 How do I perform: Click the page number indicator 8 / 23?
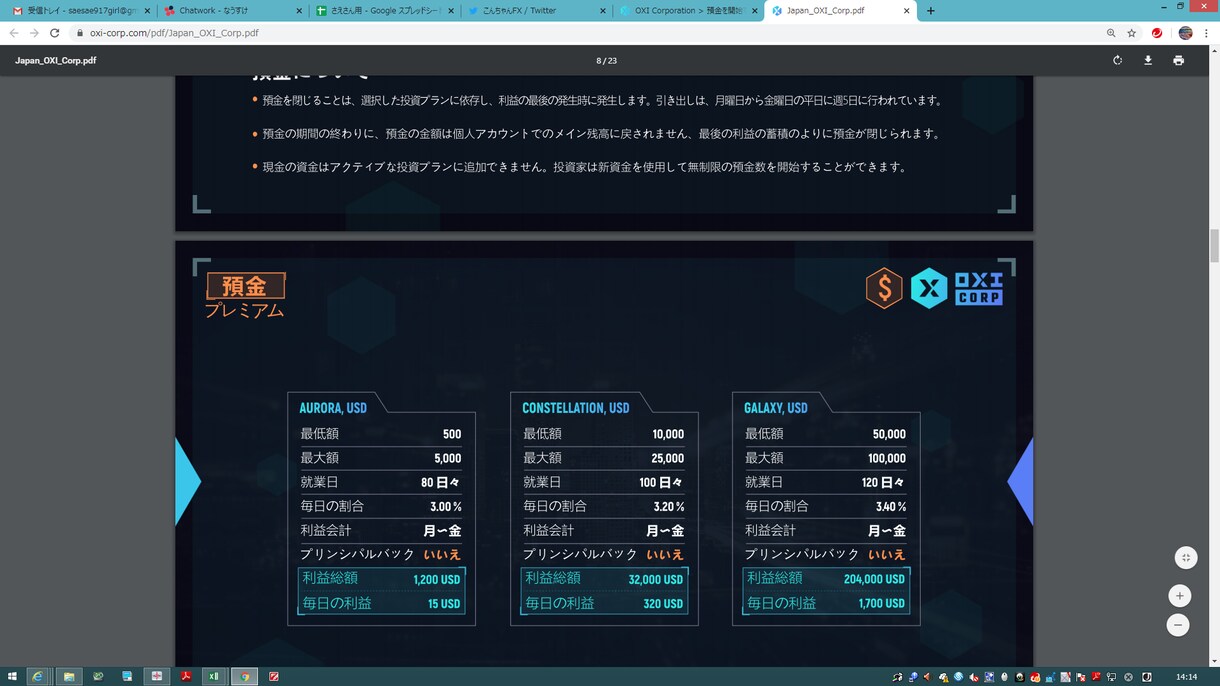(606, 61)
